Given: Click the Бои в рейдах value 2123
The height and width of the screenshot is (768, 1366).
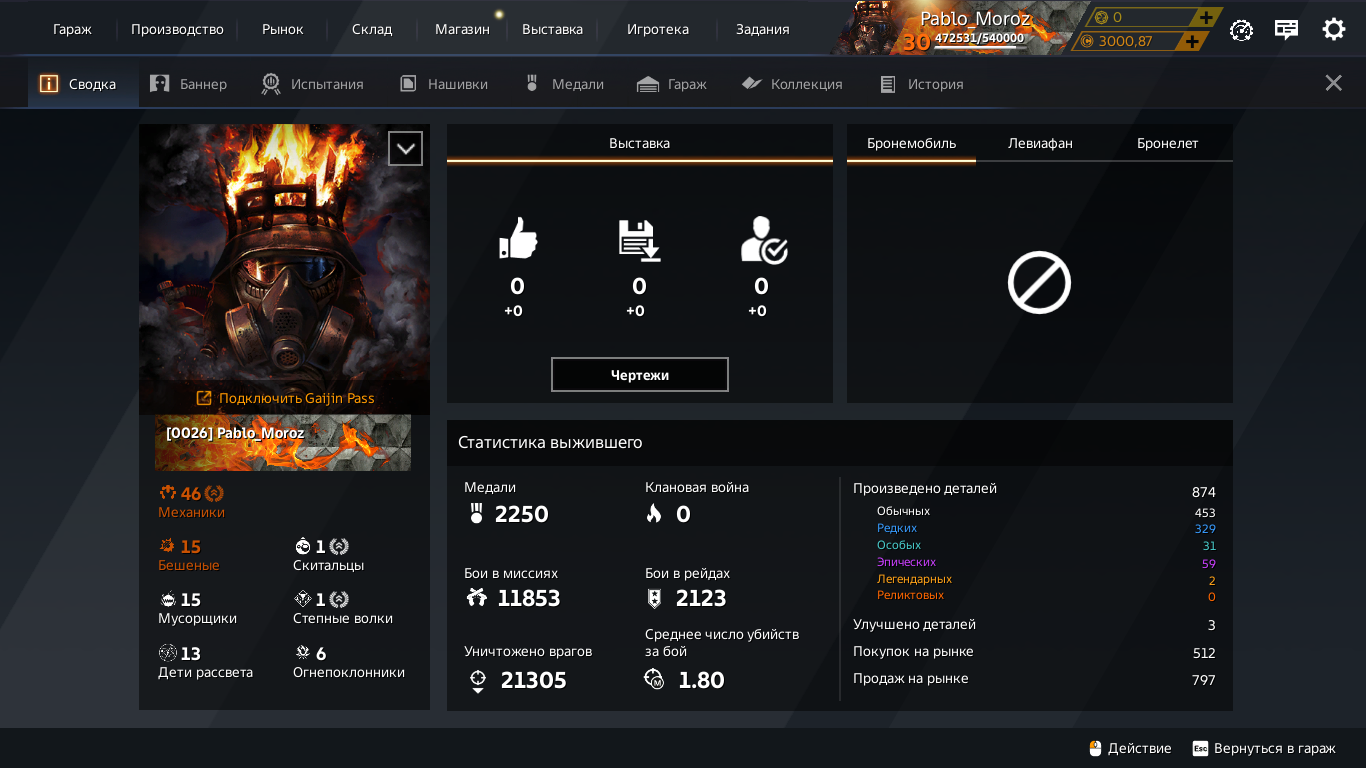Looking at the screenshot, I should [701, 598].
